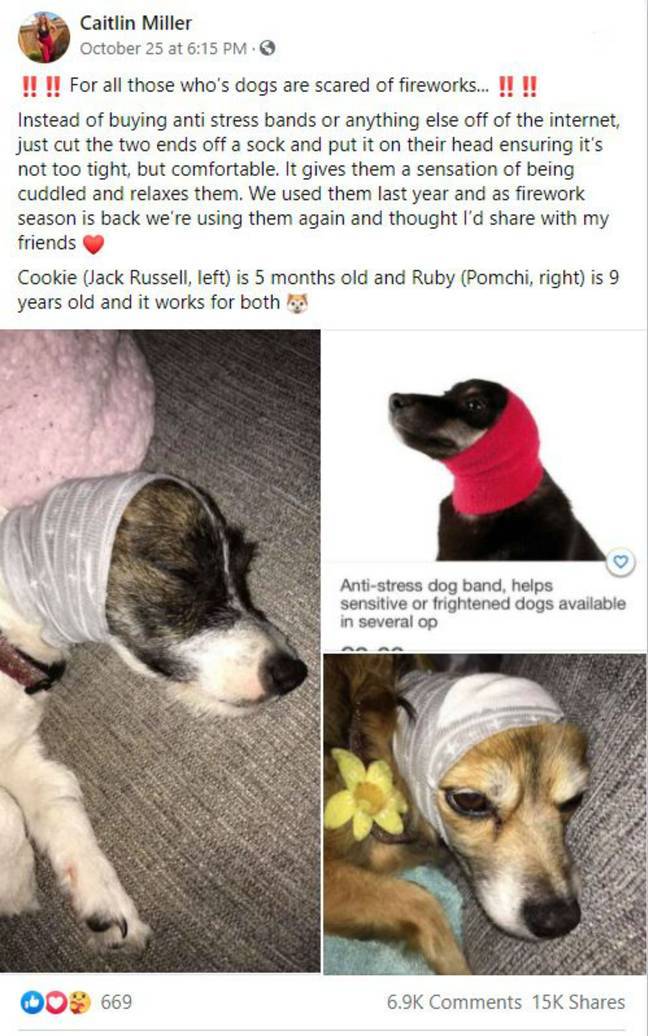Click the red heart emoji after friends
Screen dimensions: 648x1036
click(94, 244)
